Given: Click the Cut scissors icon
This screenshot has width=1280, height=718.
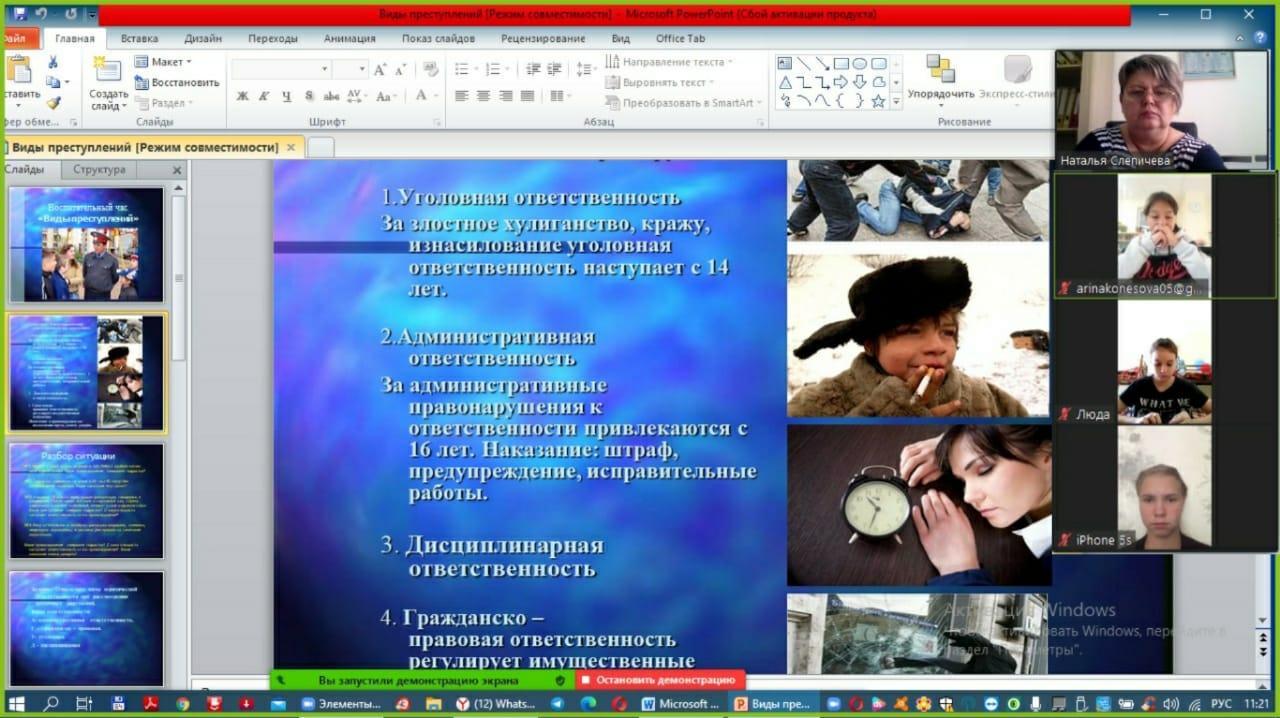Looking at the screenshot, I should point(53,62).
